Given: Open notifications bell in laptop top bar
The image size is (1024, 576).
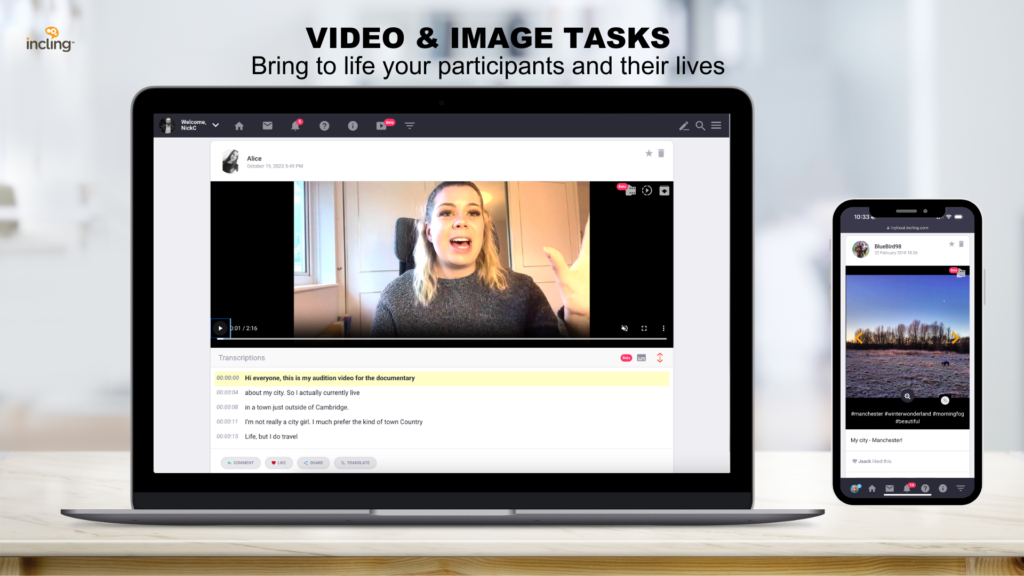Looking at the screenshot, I should (295, 126).
